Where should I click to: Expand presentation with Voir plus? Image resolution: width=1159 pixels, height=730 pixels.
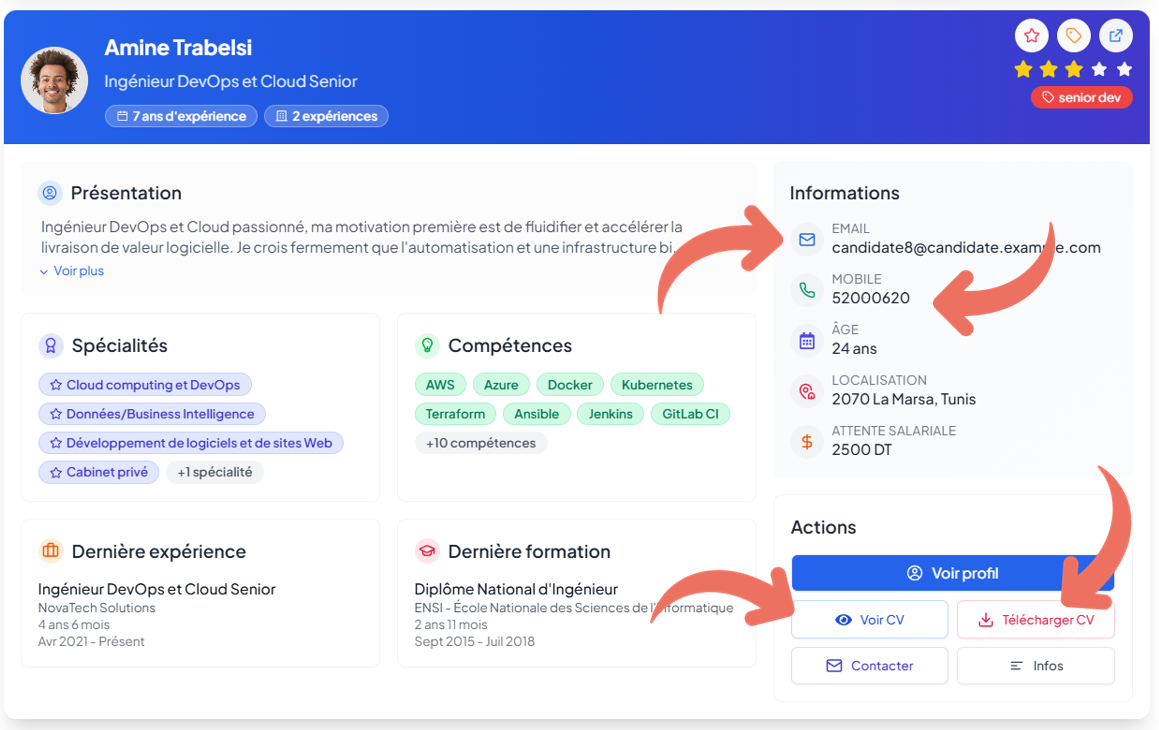tap(72, 271)
